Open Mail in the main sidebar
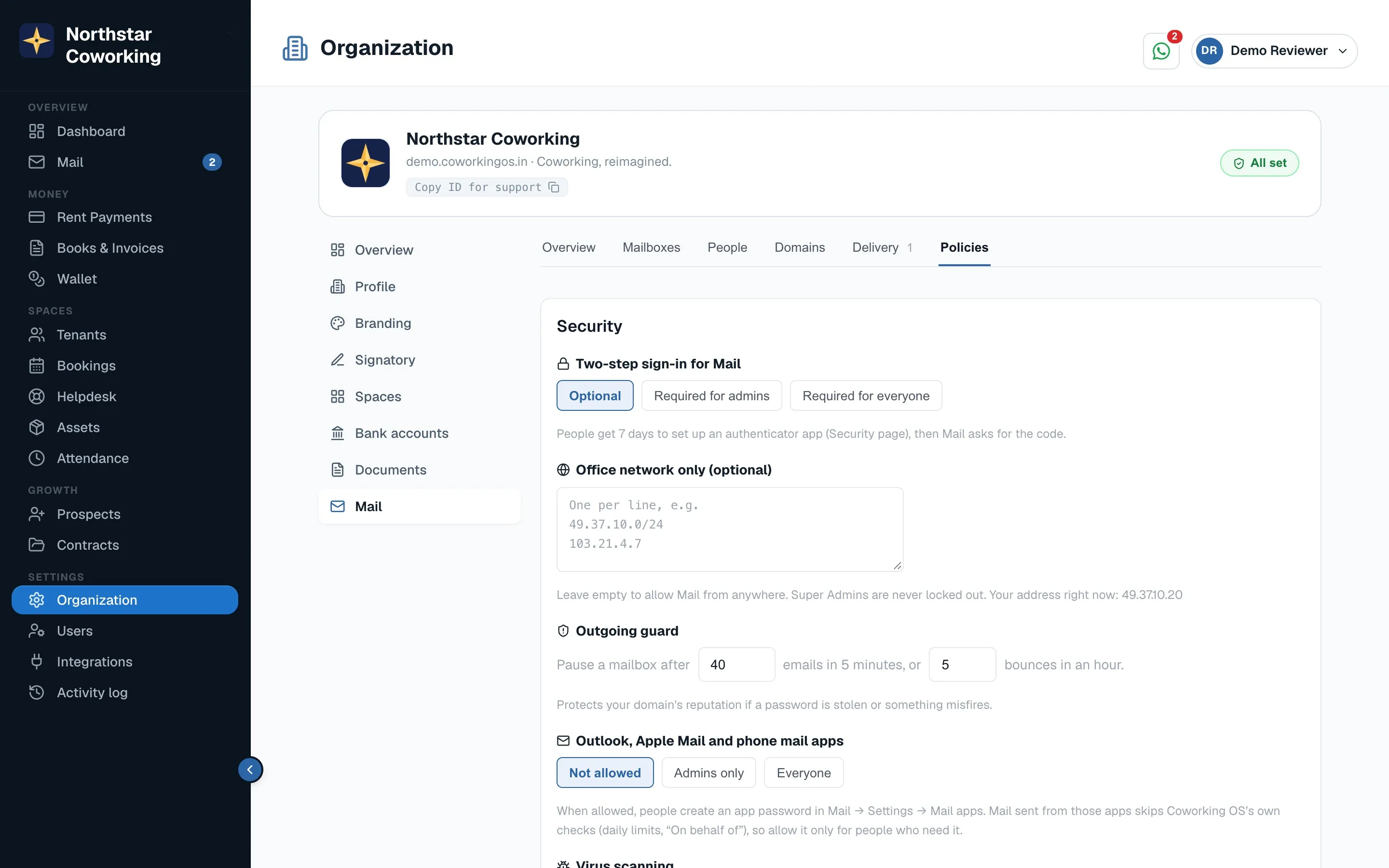Viewport: 1389px width, 868px height. [x=124, y=163]
